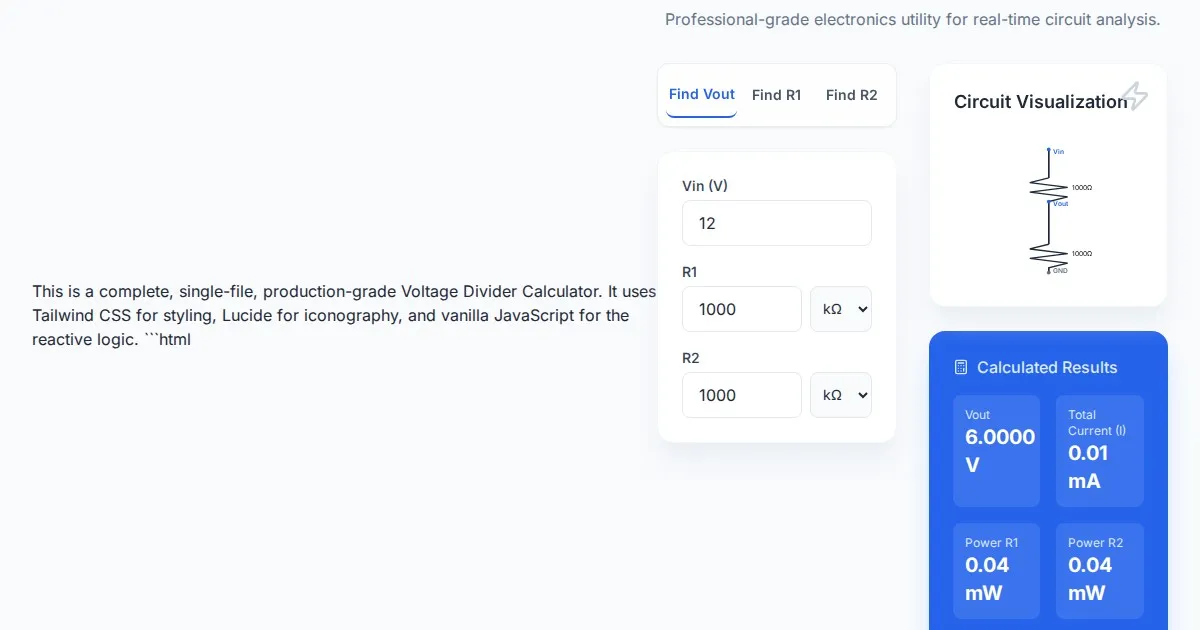
Task: Open the R2 unit dropdown showing kΩ
Action: point(840,395)
